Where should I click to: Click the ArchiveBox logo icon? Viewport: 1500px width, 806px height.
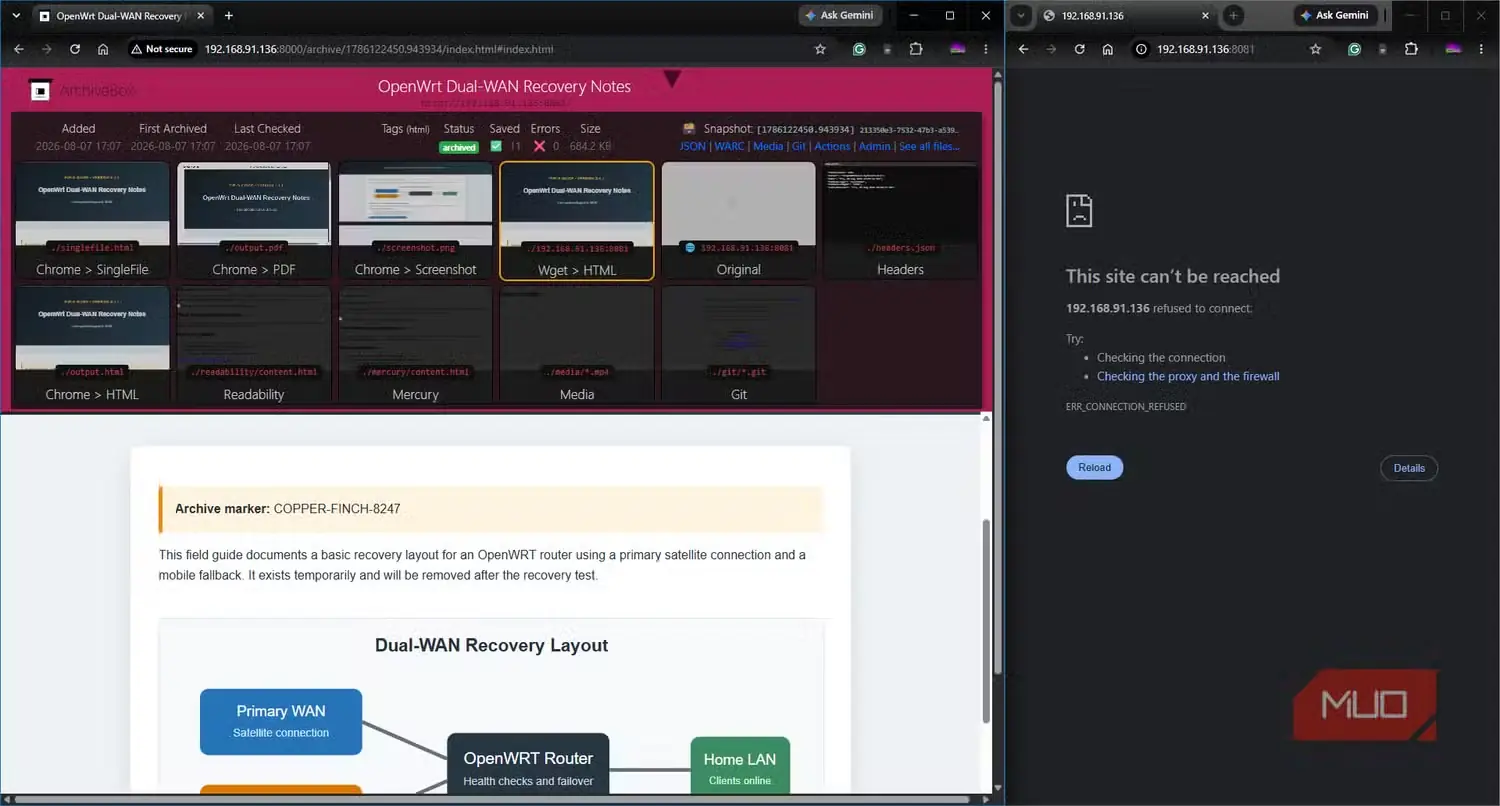coord(40,91)
